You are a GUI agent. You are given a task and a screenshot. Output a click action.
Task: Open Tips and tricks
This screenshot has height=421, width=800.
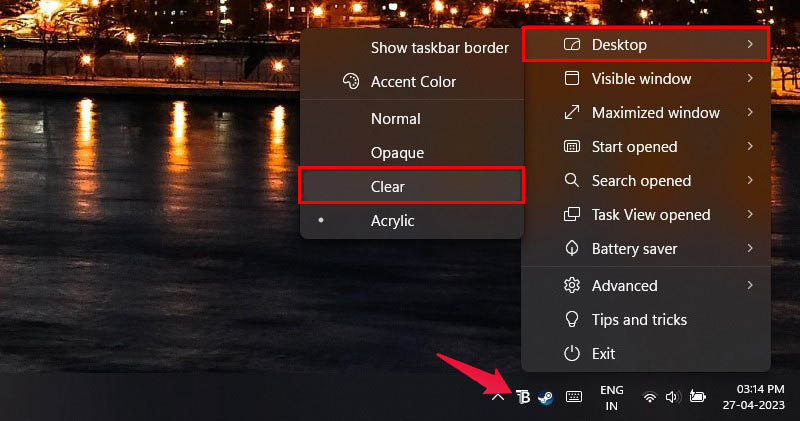(646, 319)
